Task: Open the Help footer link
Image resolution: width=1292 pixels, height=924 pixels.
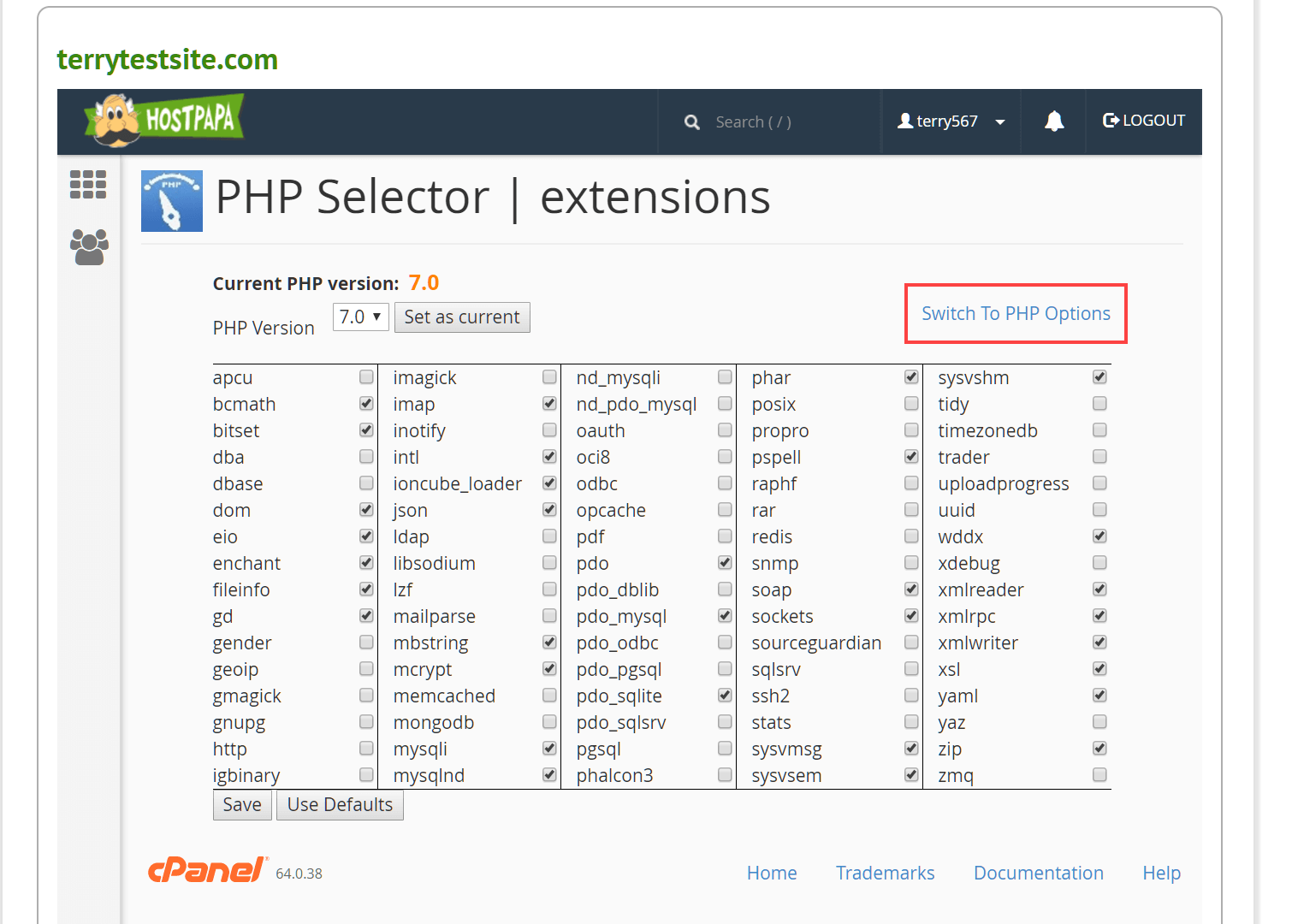Action: (1161, 873)
